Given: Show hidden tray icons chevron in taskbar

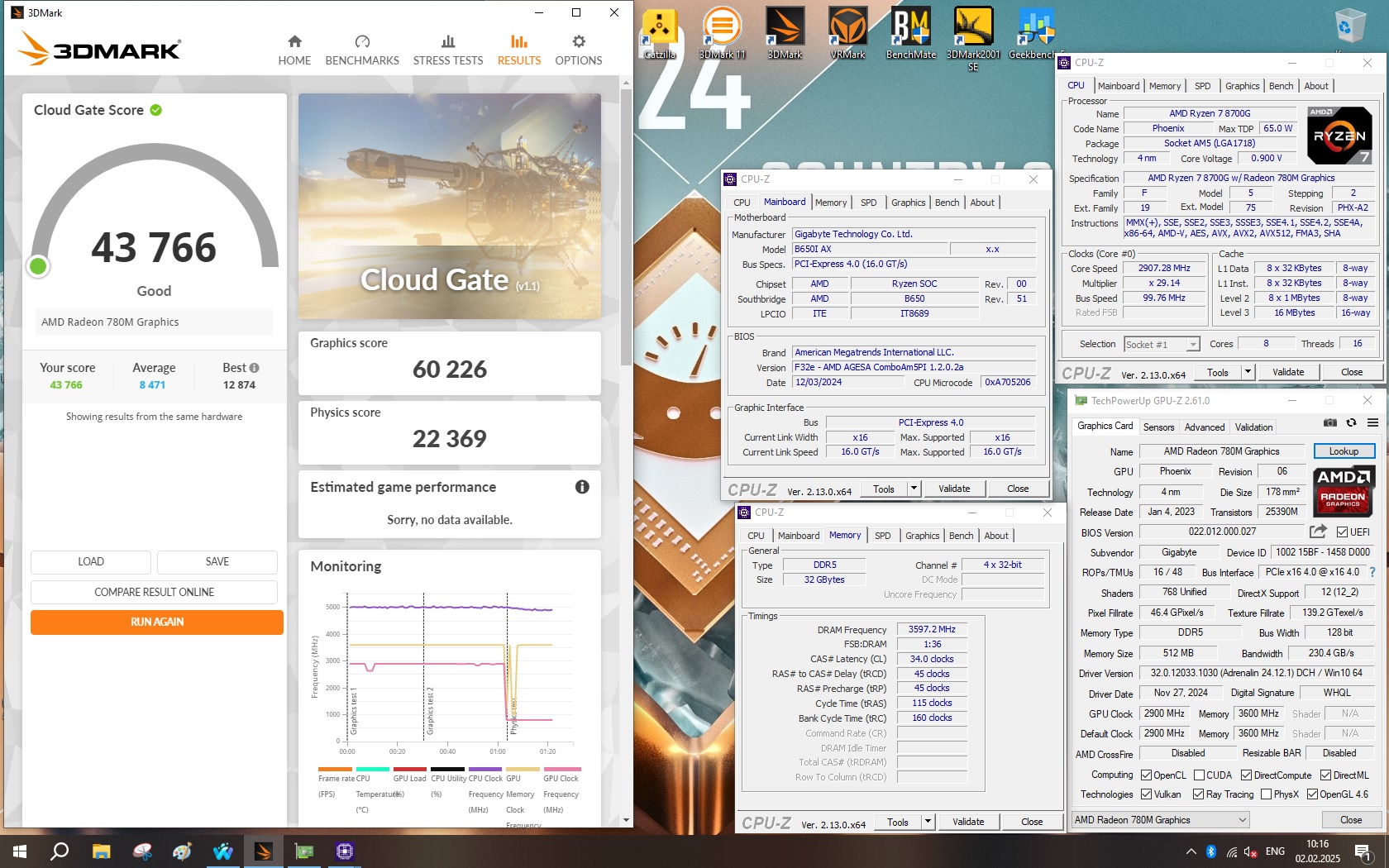Looking at the screenshot, I should [x=1191, y=851].
